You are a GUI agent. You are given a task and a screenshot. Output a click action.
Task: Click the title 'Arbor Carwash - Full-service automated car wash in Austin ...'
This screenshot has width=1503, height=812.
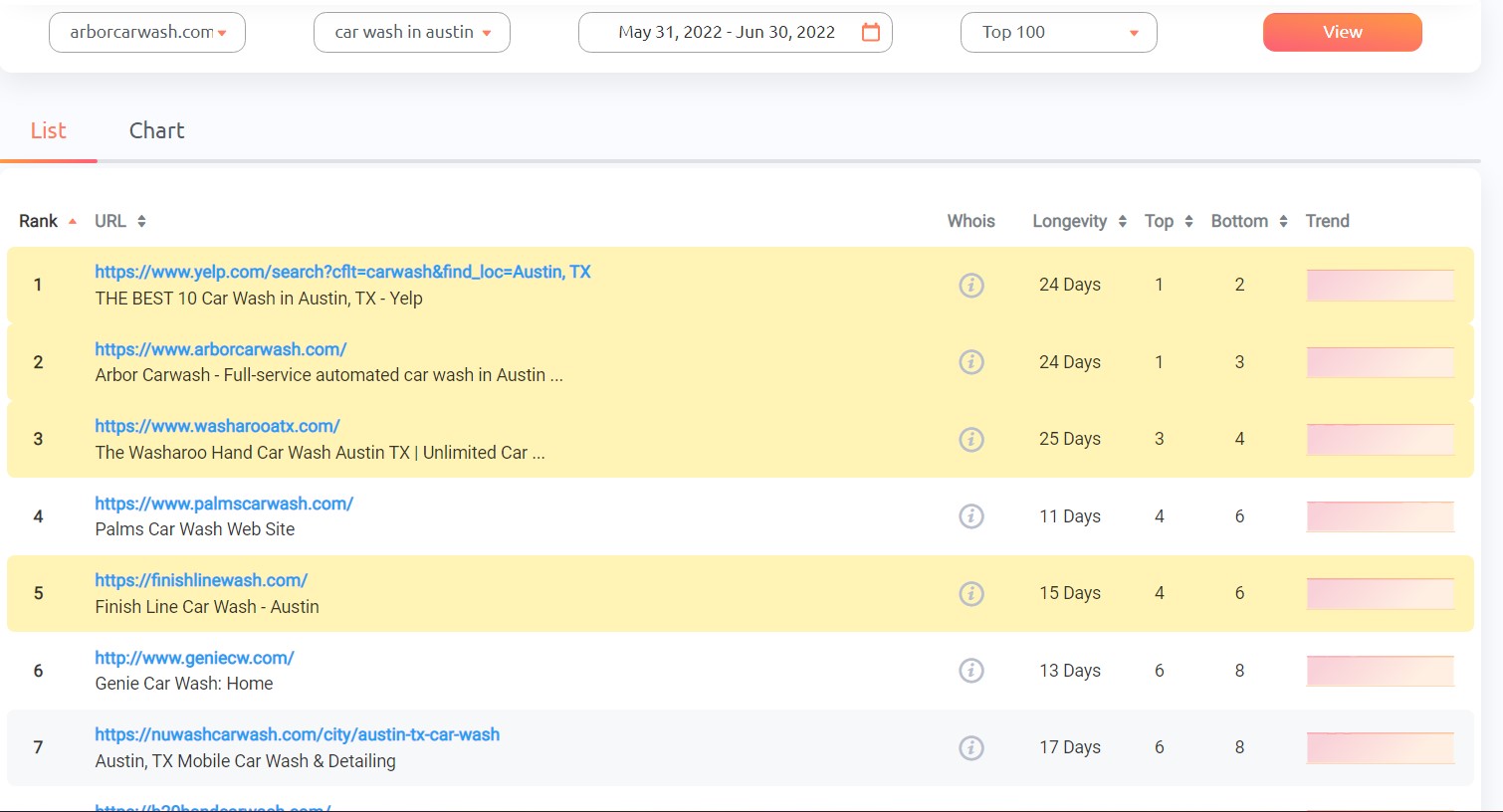pyautogui.click(x=329, y=375)
